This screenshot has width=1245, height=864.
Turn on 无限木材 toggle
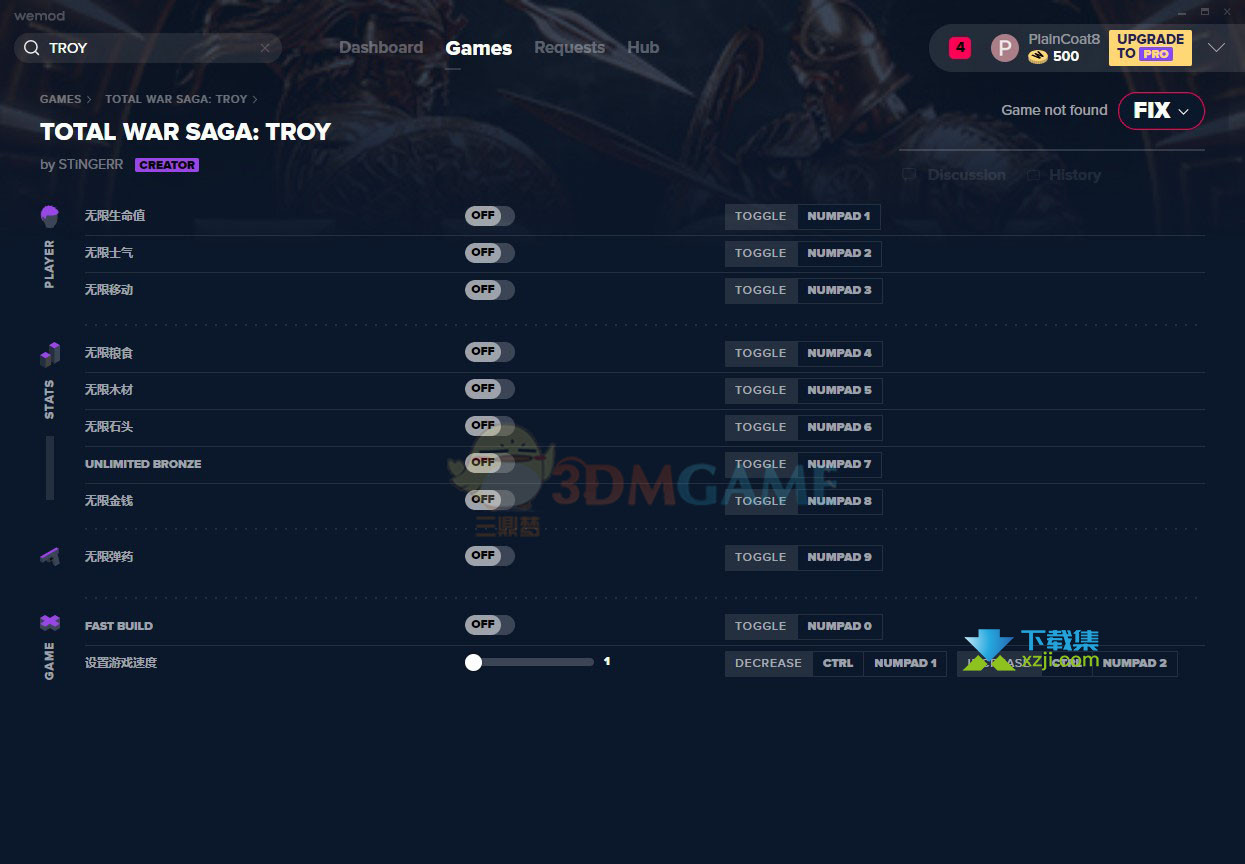click(490, 389)
